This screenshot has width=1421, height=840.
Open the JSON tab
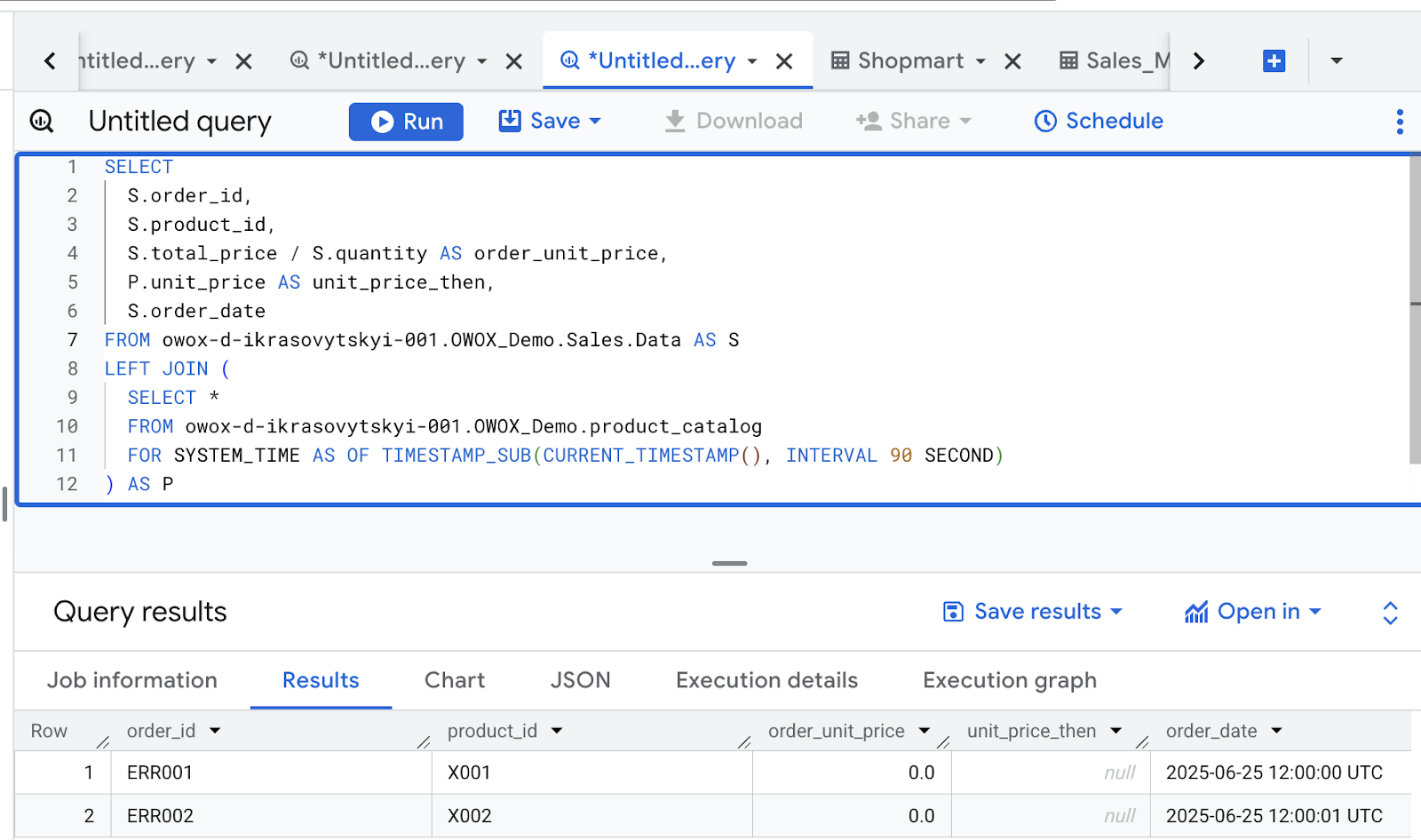[580, 680]
